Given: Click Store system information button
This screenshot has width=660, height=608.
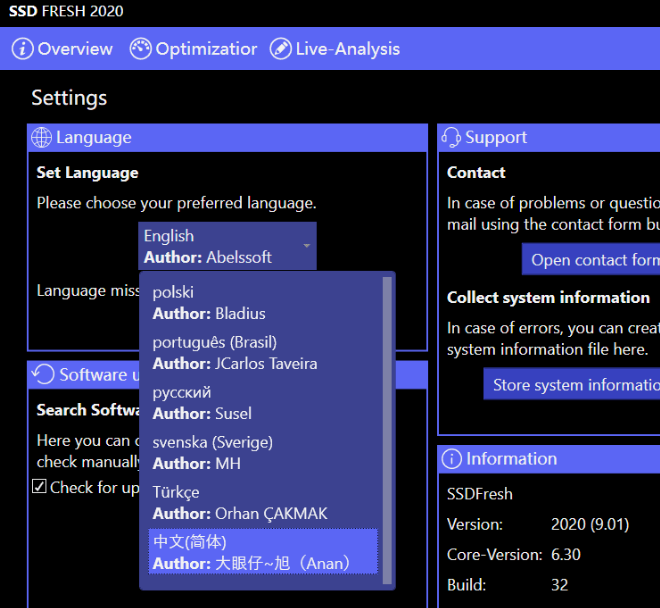Looking at the screenshot, I should [x=572, y=384].
